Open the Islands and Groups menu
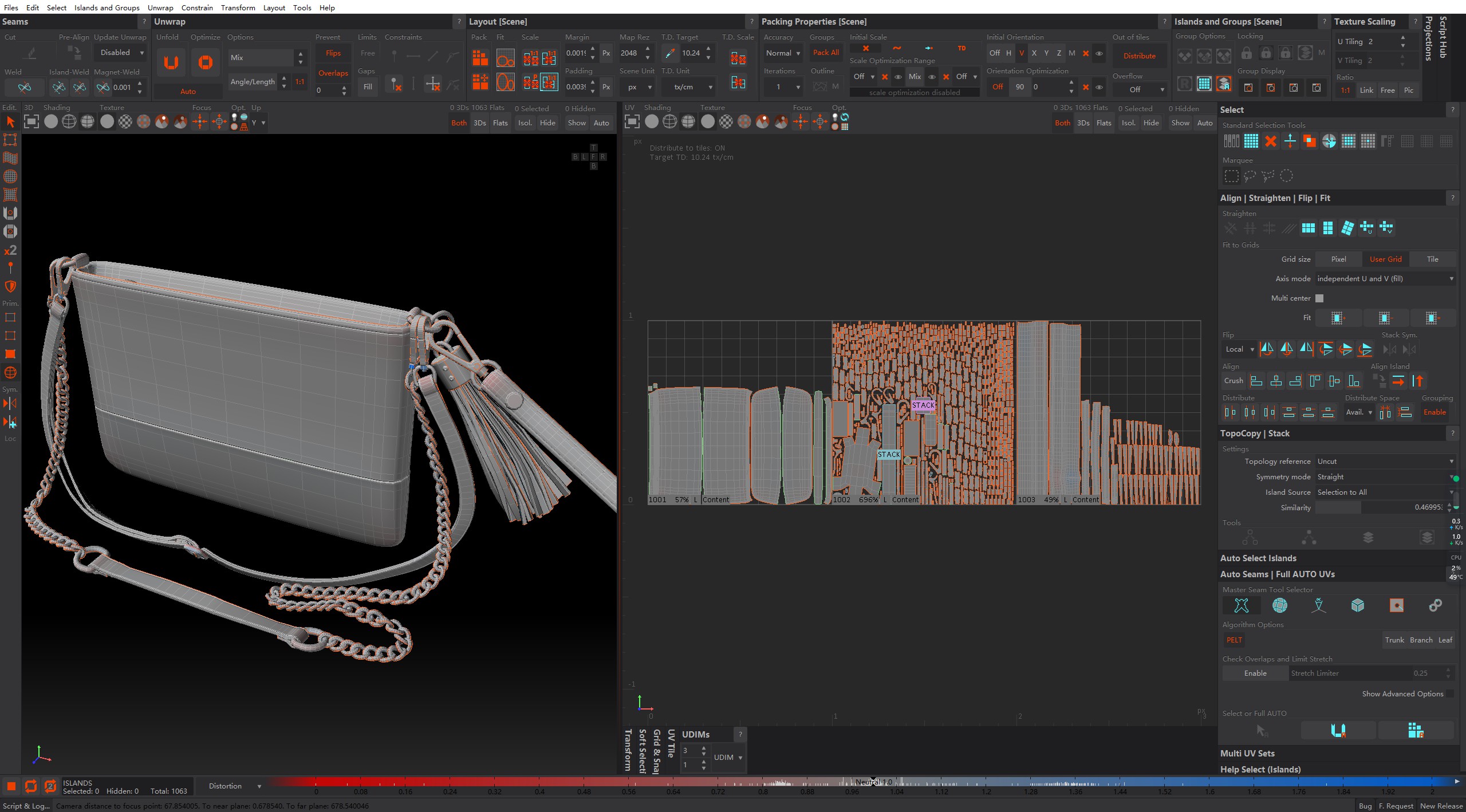Screen dimensions: 1466x812 tap(107, 7)
